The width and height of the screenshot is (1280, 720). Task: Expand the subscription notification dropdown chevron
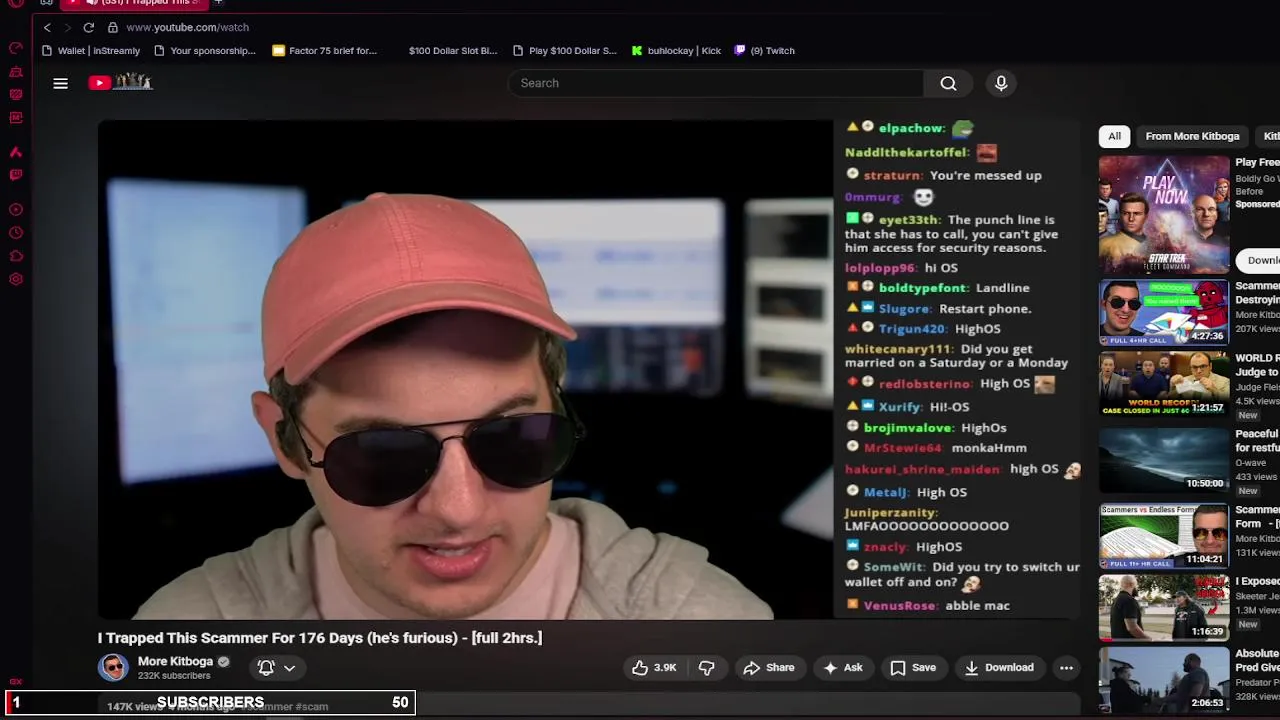point(289,668)
